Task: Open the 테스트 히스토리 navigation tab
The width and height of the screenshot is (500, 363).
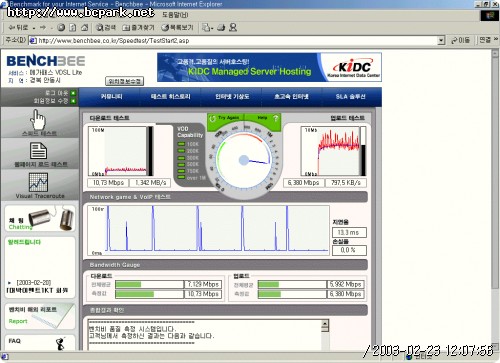Action: pyautogui.click(x=170, y=97)
